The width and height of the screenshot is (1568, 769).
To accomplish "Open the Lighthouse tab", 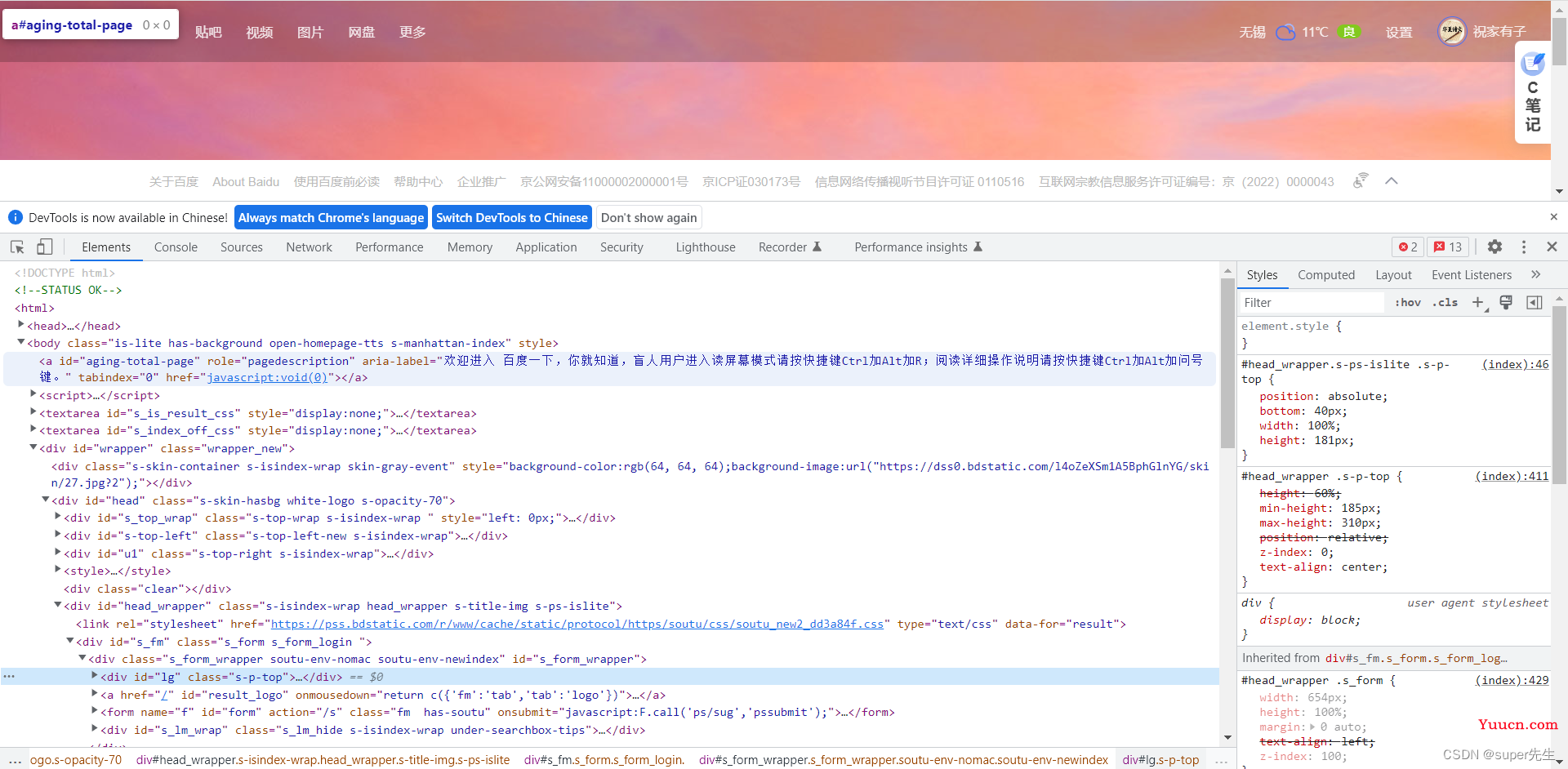I will coord(706,247).
